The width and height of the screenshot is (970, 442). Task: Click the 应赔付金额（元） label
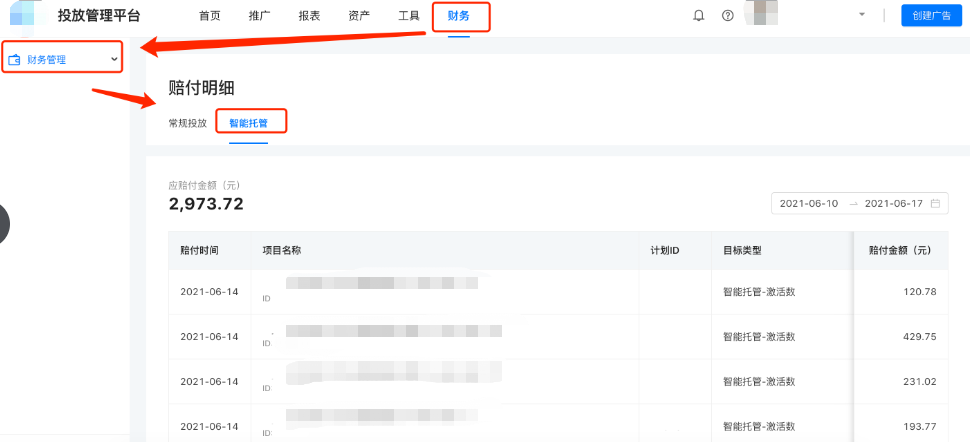(x=204, y=184)
